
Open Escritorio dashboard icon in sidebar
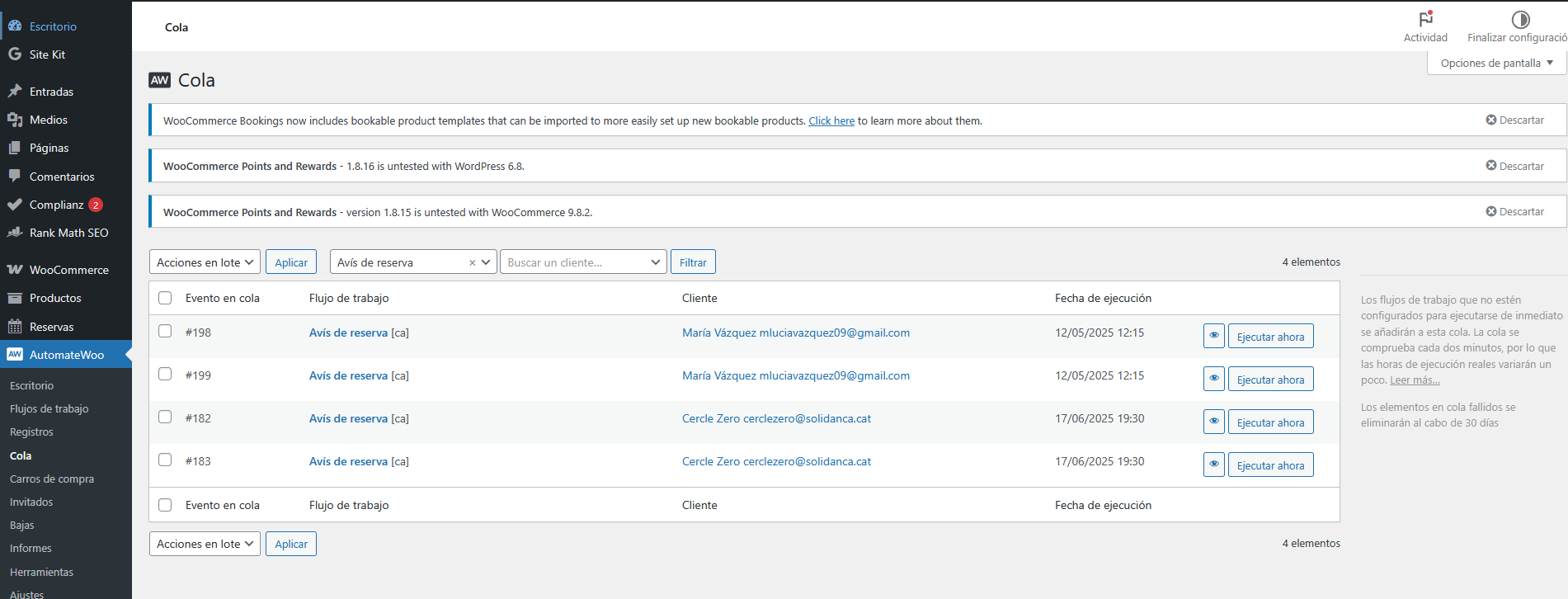click(15, 26)
